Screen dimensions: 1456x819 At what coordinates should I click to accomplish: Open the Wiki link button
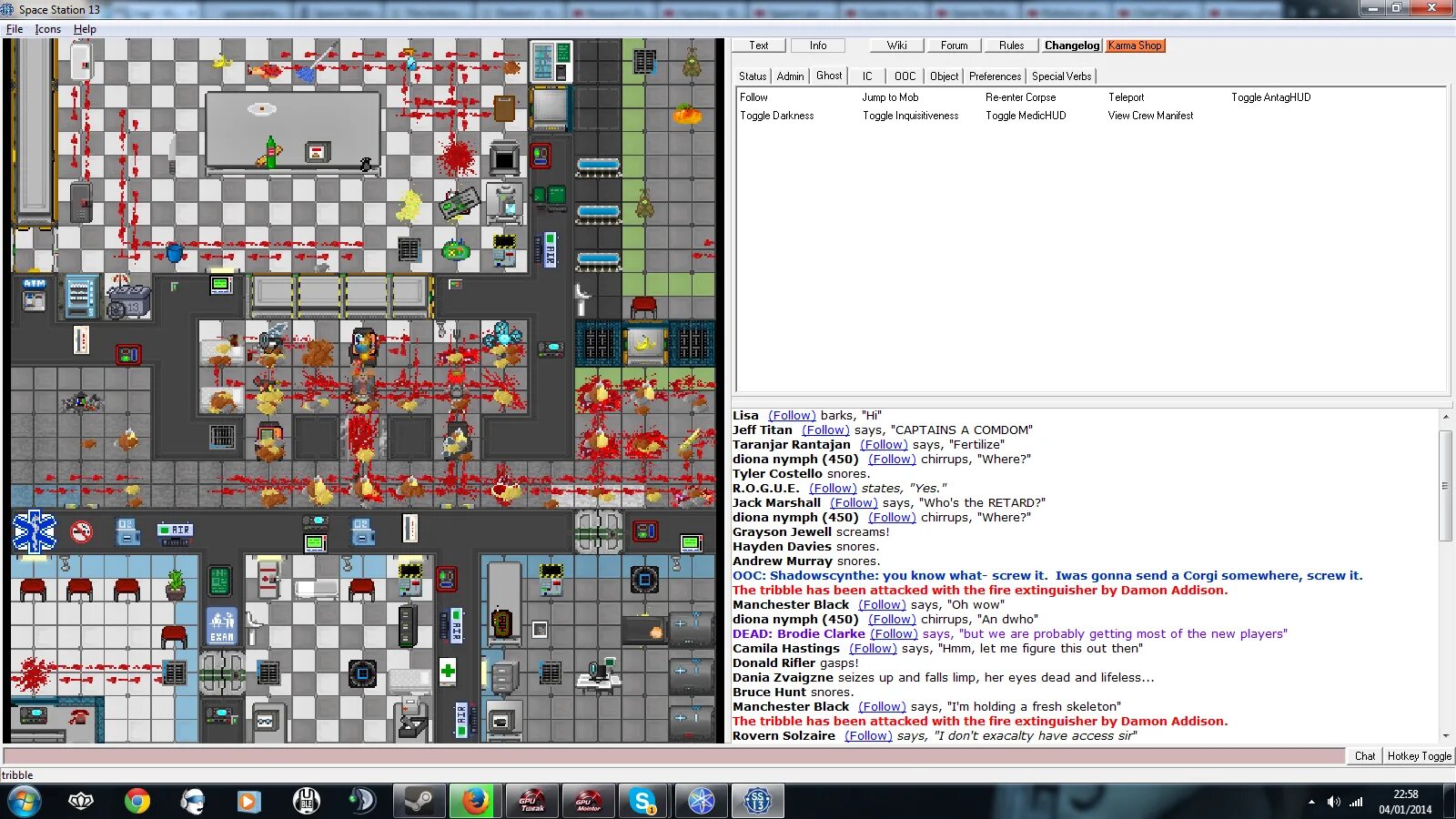coord(897,45)
